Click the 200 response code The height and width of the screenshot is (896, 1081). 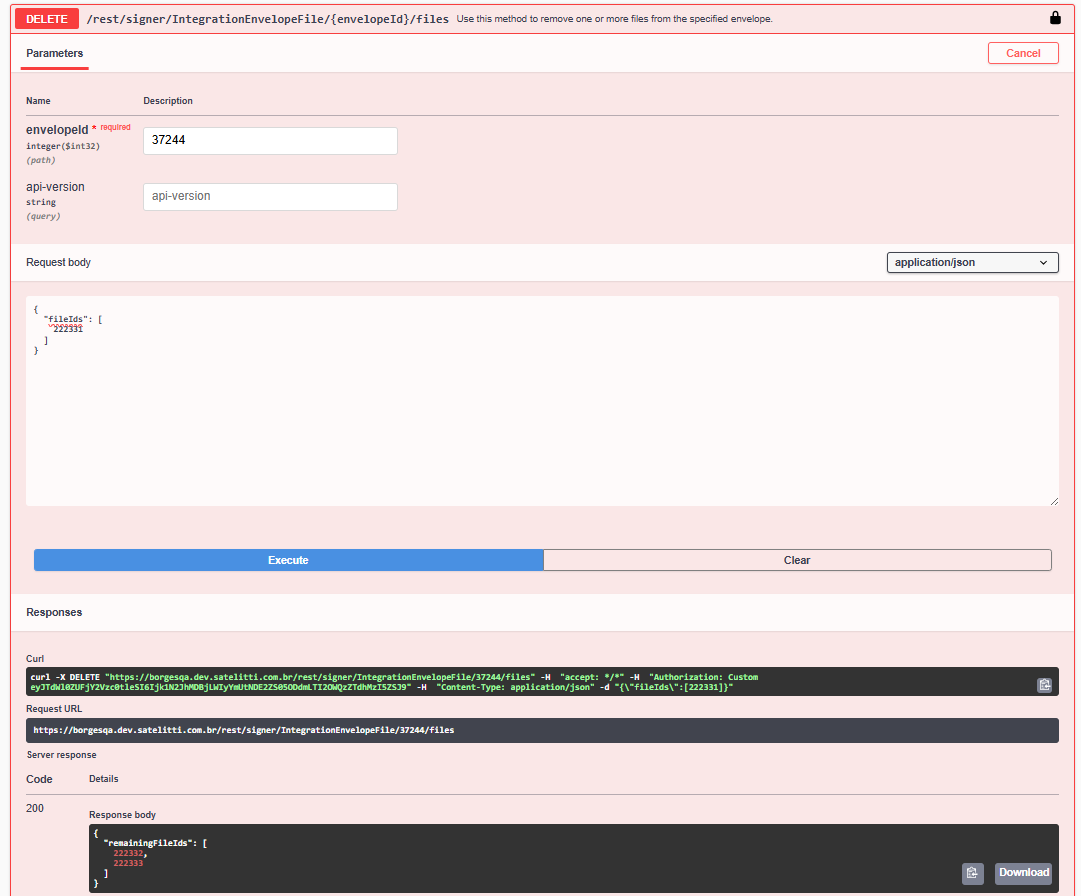(35, 808)
